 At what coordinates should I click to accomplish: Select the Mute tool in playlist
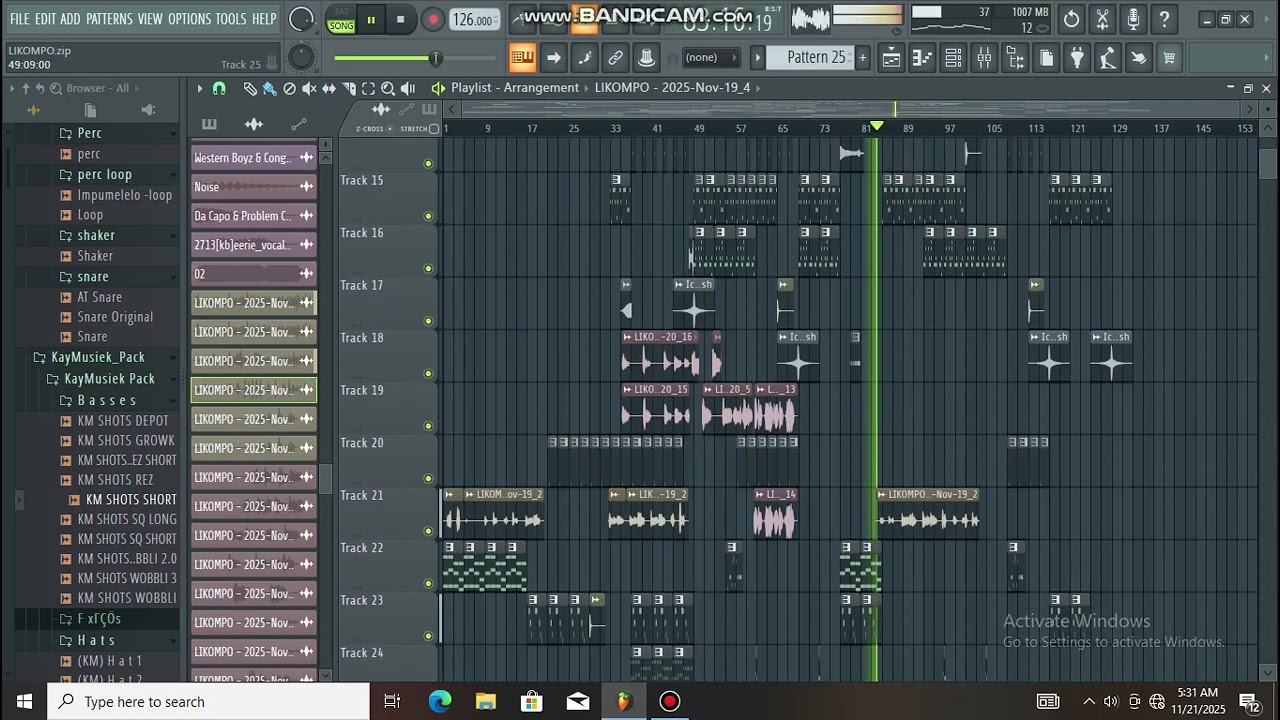coord(309,88)
